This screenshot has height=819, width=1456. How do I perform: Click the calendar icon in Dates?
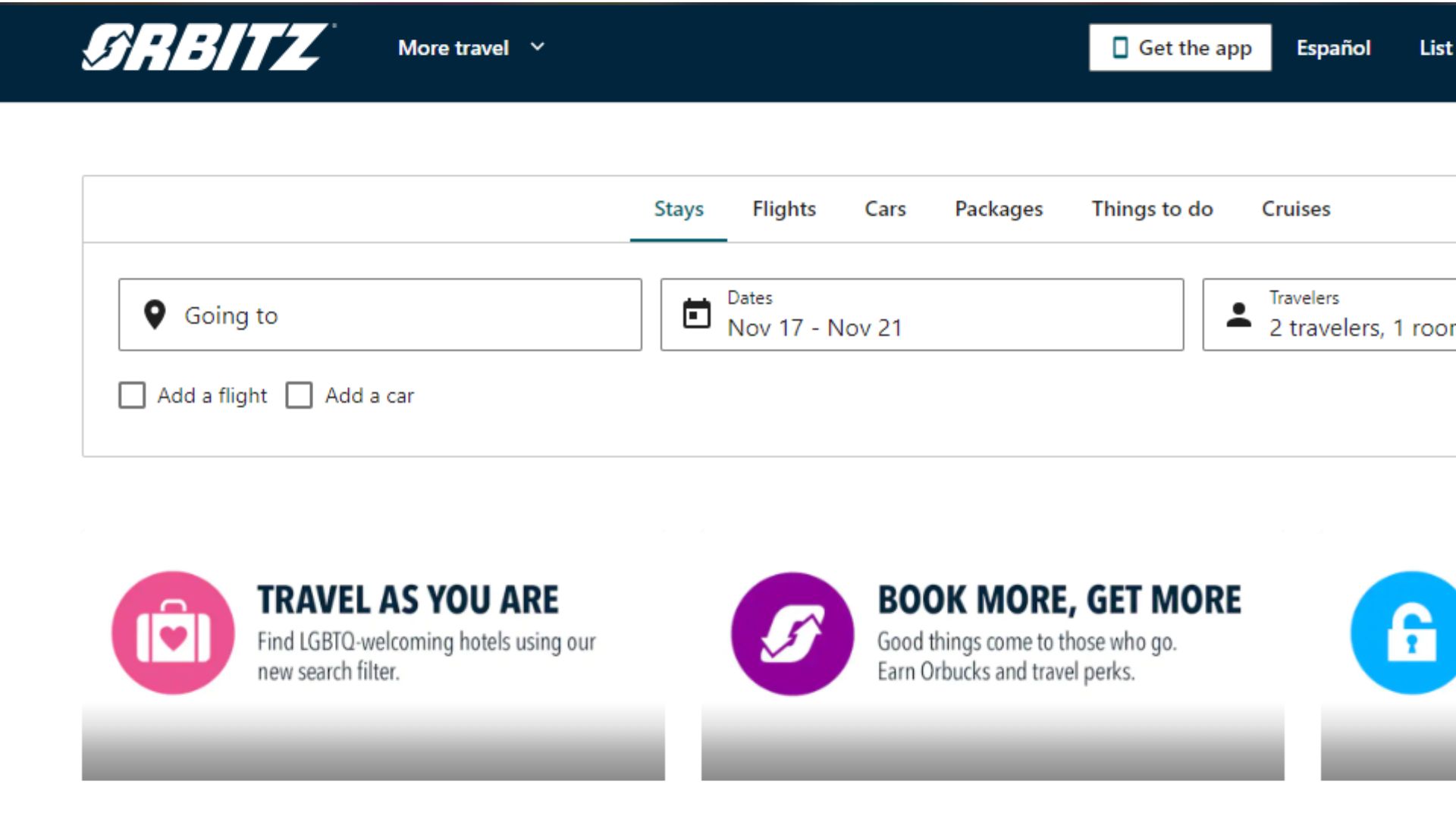click(x=697, y=313)
